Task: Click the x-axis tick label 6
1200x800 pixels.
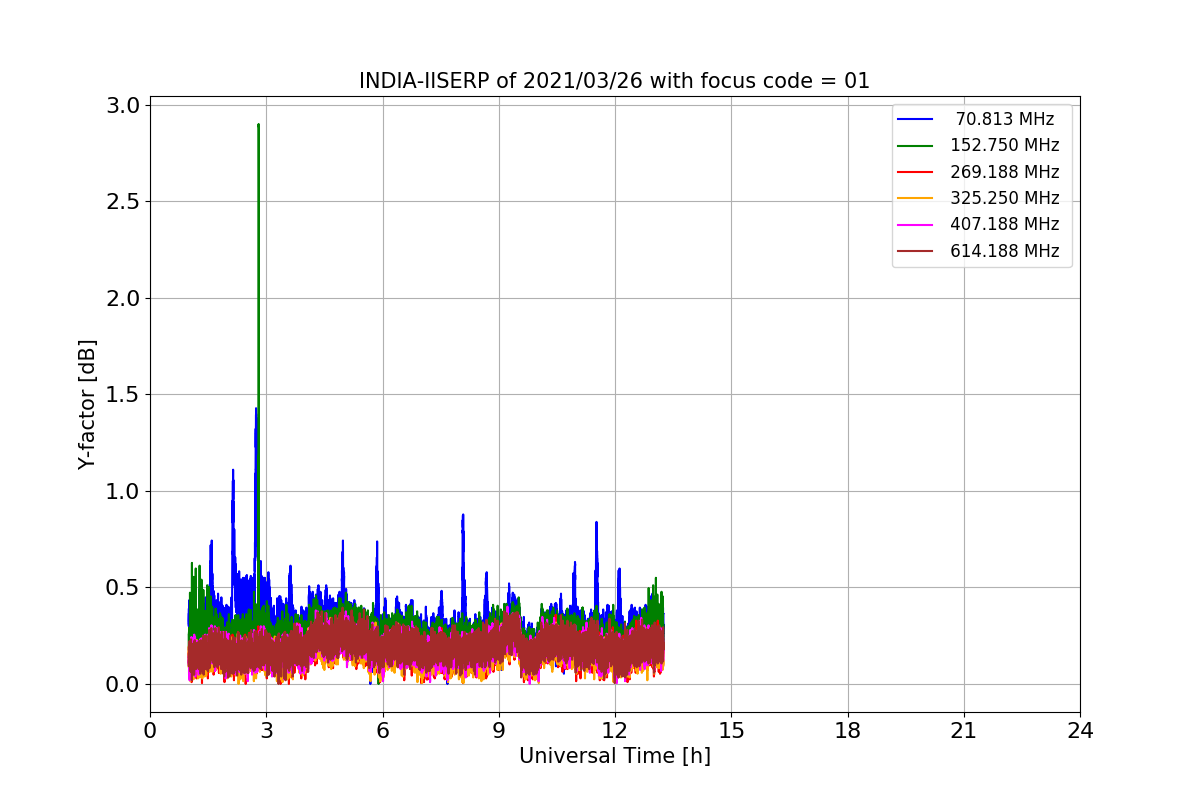Action: 382,731
